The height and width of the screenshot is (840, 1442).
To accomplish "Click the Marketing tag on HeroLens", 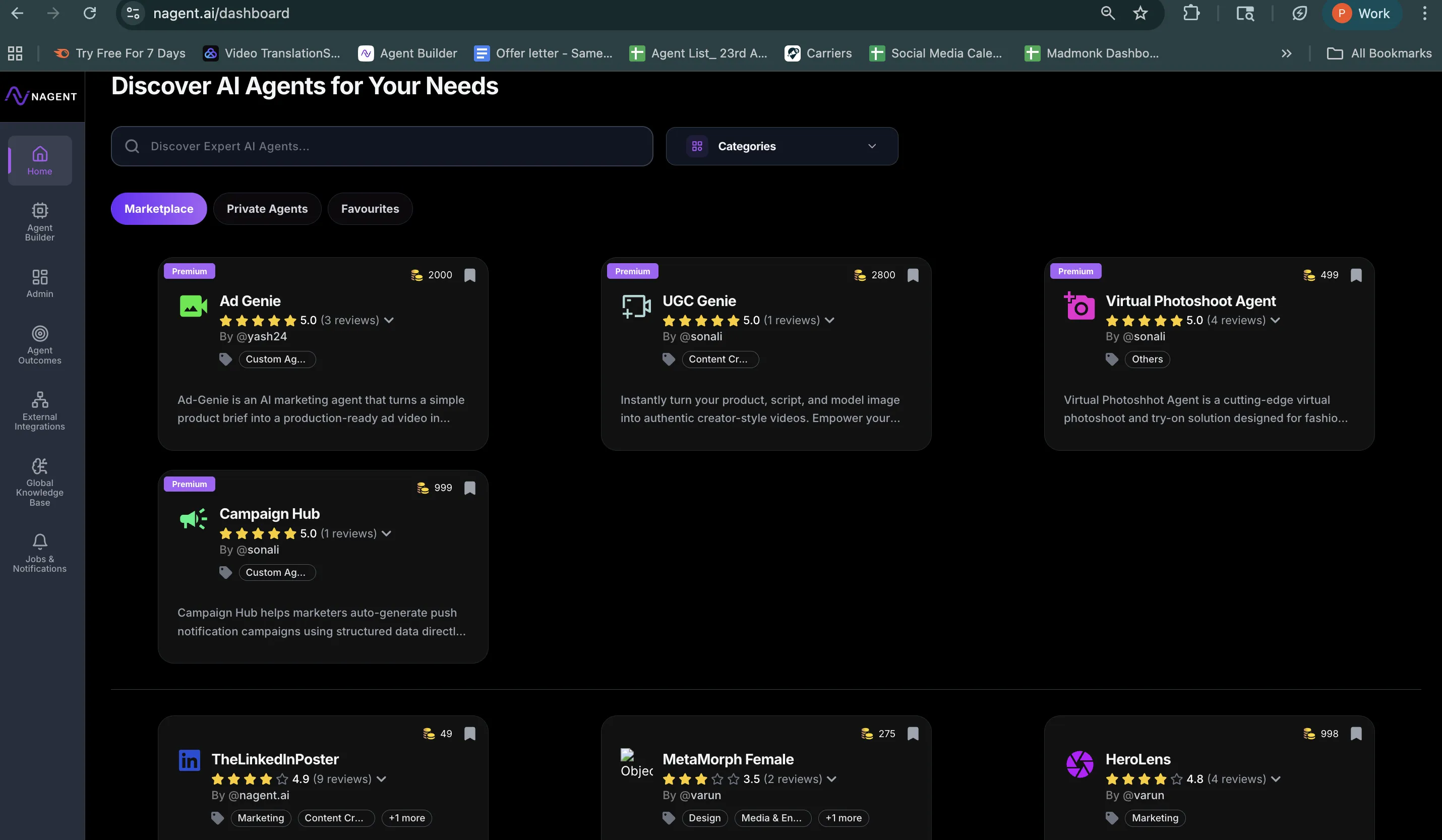I will point(1155,818).
